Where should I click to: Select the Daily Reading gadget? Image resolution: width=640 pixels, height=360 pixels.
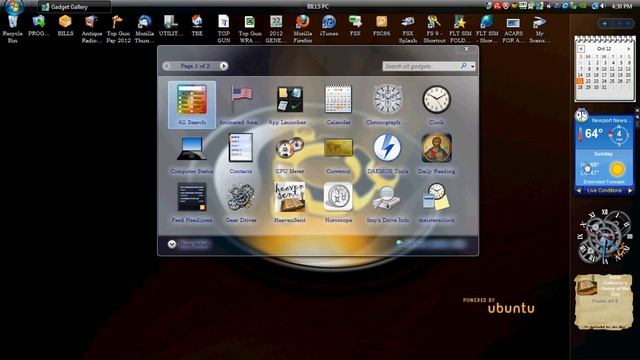(x=436, y=153)
